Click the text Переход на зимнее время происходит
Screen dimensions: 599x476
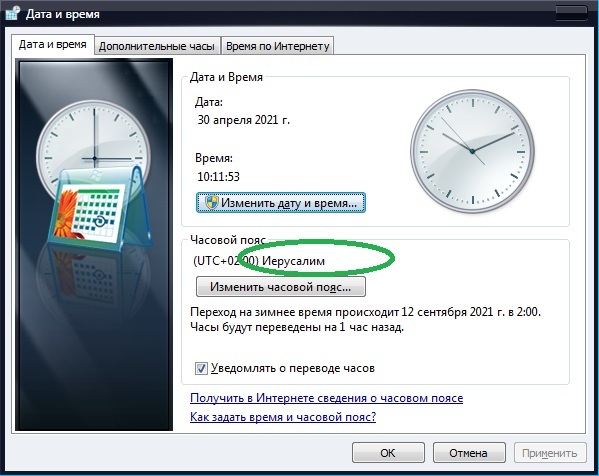pyautogui.click(x=295, y=312)
